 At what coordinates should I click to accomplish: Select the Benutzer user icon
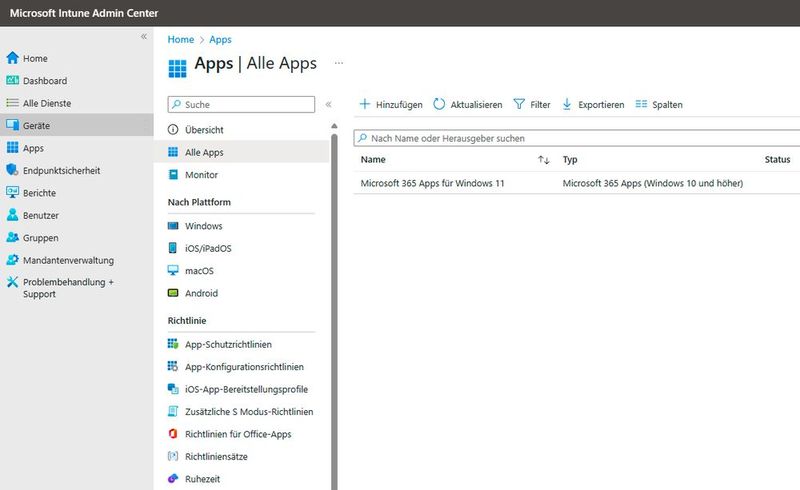[x=12, y=215]
